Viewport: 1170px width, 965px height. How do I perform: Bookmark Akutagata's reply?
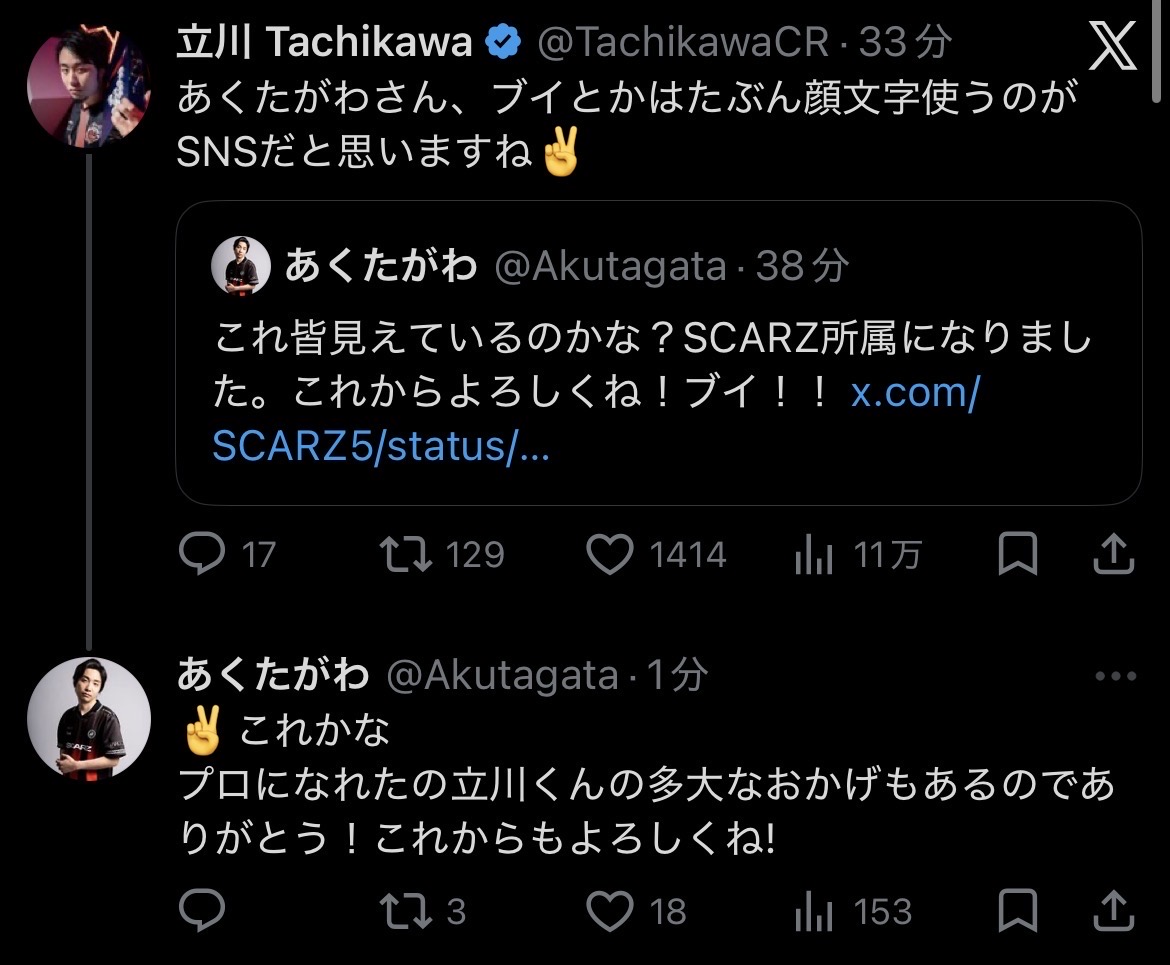click(x=1019, y=911)
